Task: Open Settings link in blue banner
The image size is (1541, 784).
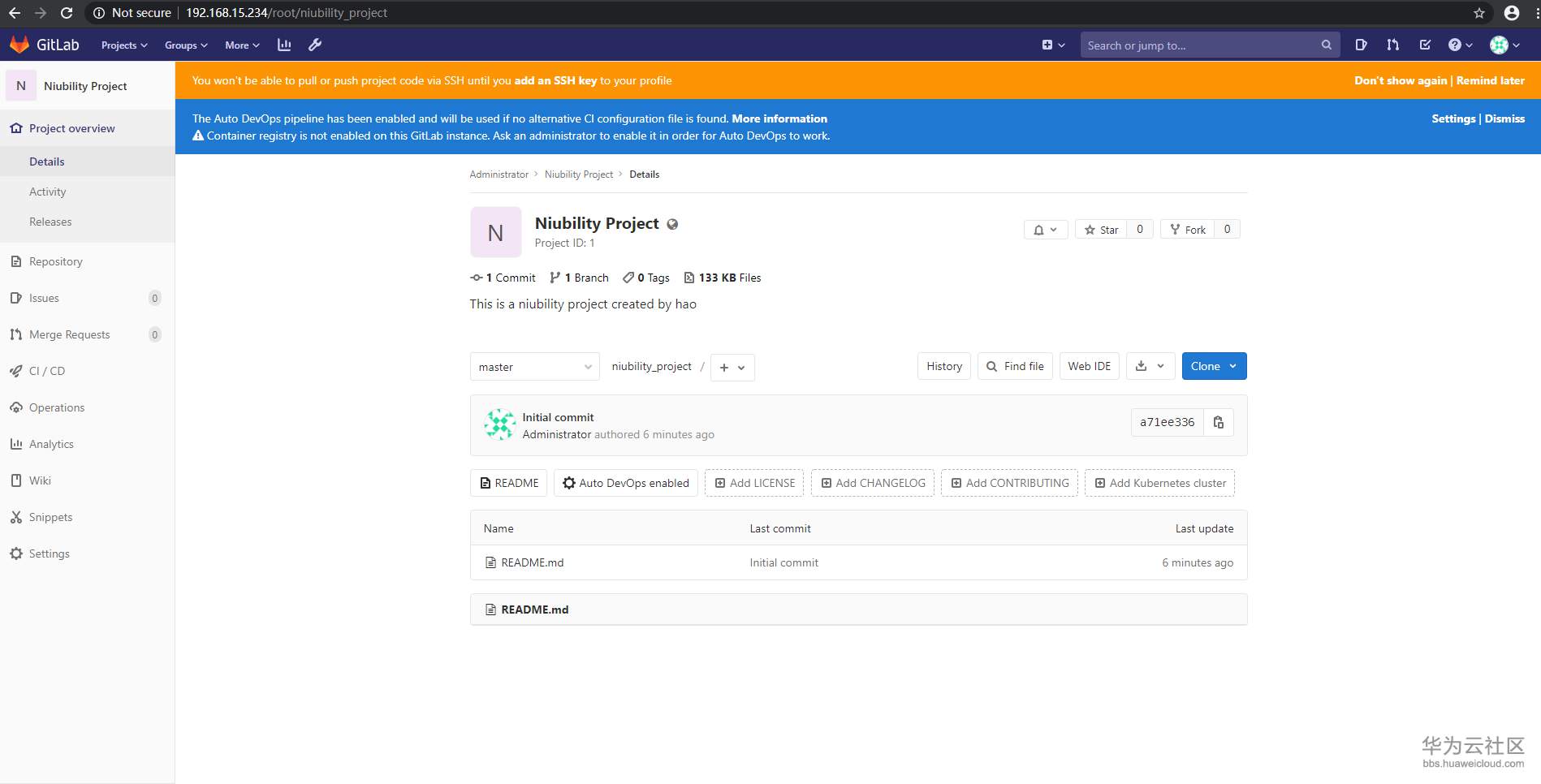Action: 1453,118
